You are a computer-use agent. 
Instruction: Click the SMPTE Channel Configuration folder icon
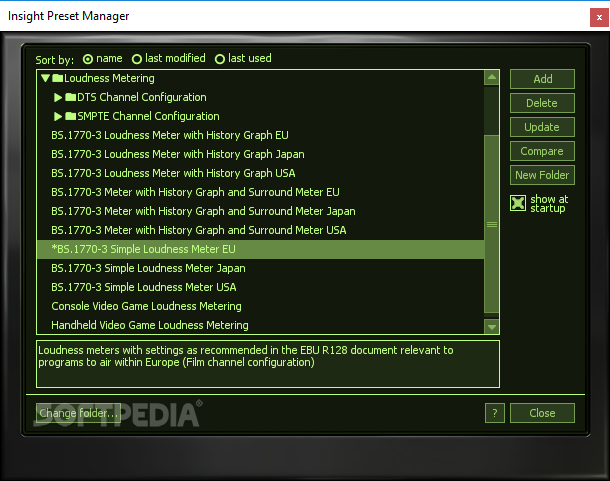(70, 116)
